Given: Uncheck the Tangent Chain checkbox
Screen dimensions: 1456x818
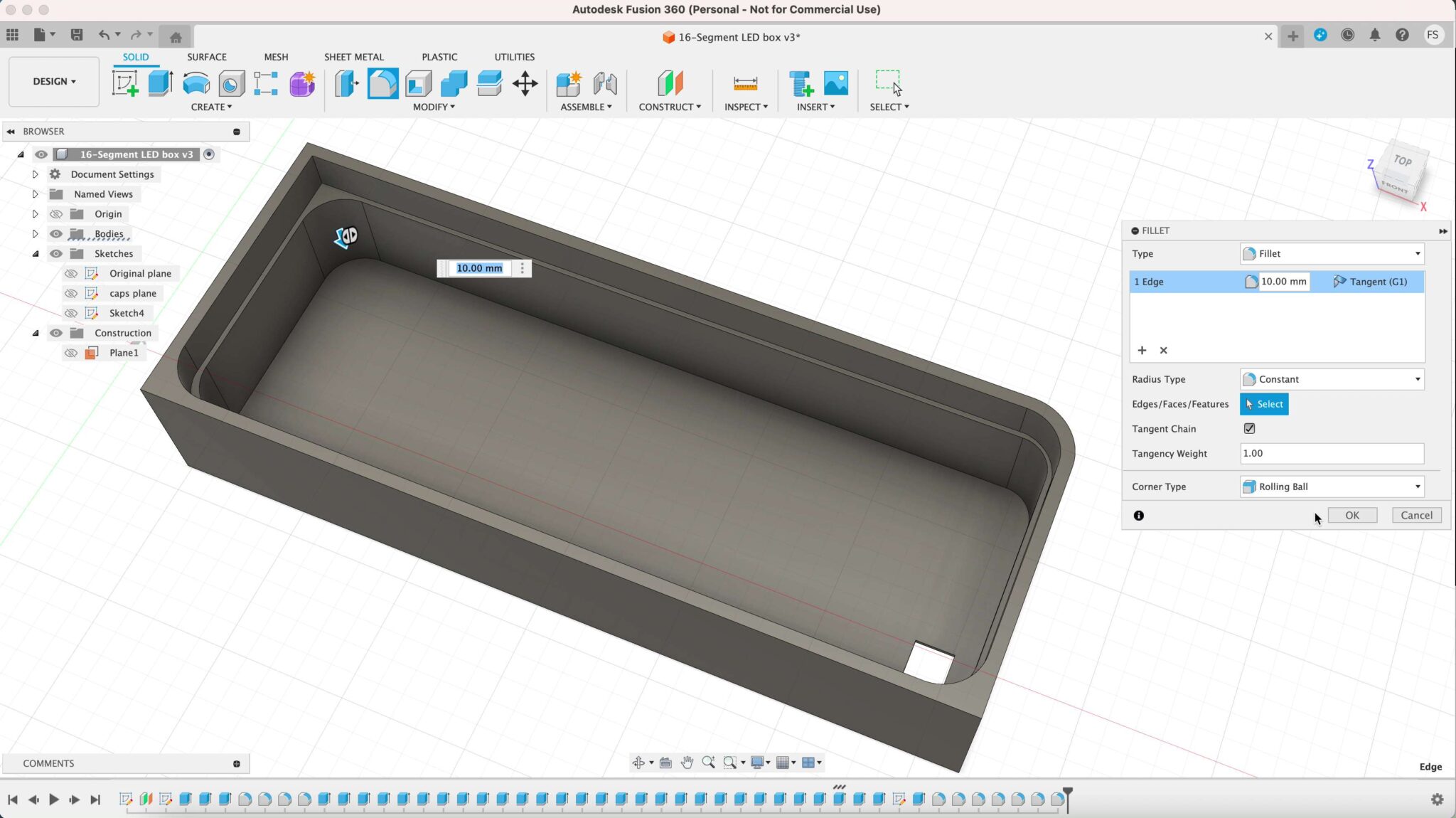Looking at the screenshot, I should [1250, 428].
